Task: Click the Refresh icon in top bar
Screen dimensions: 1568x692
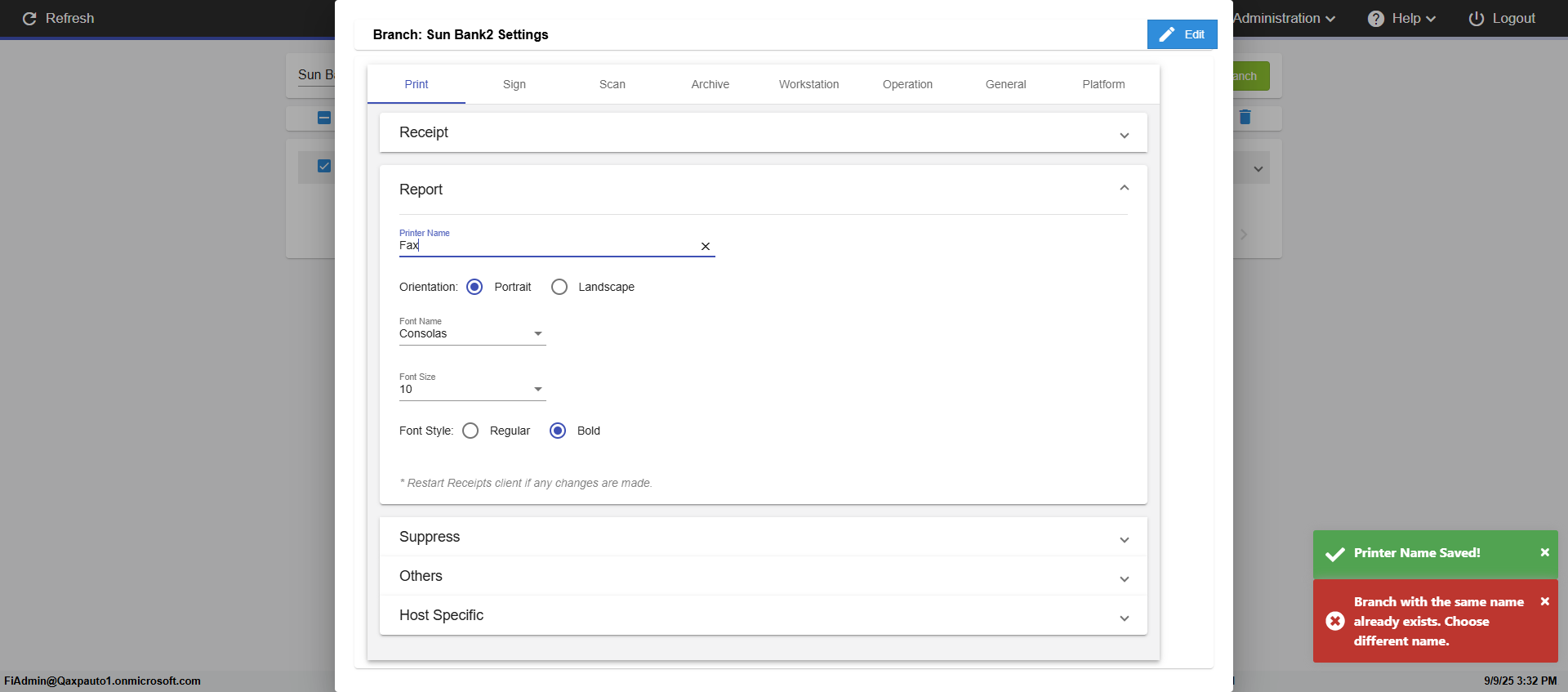Action: coord(29,18)
